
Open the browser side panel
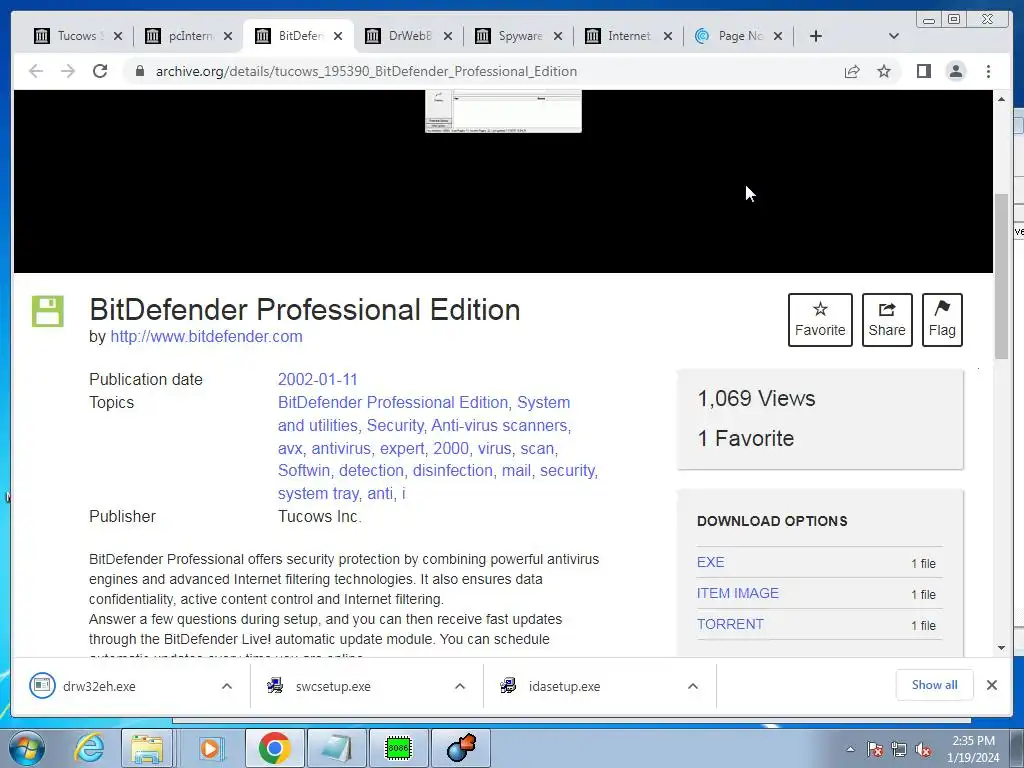[923, 71]
